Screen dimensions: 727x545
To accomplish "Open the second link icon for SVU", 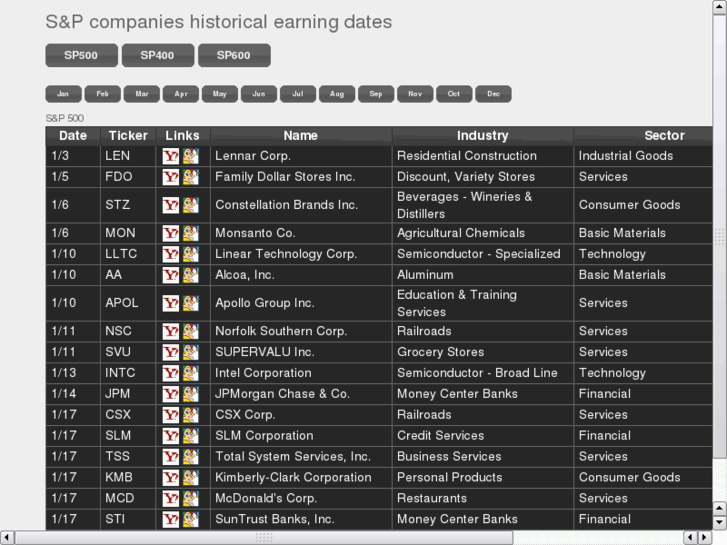I will coord(191,352).
